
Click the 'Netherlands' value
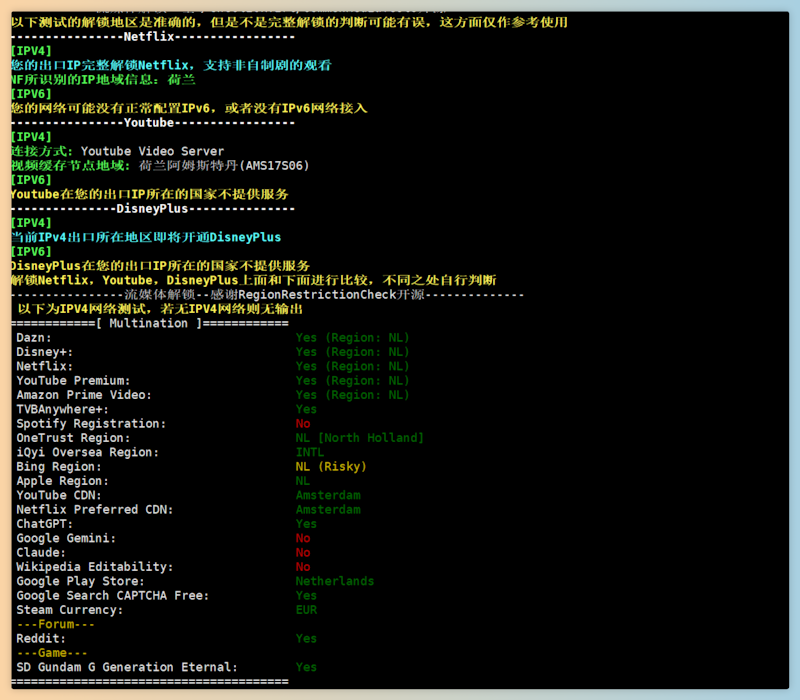click(335, 581)
